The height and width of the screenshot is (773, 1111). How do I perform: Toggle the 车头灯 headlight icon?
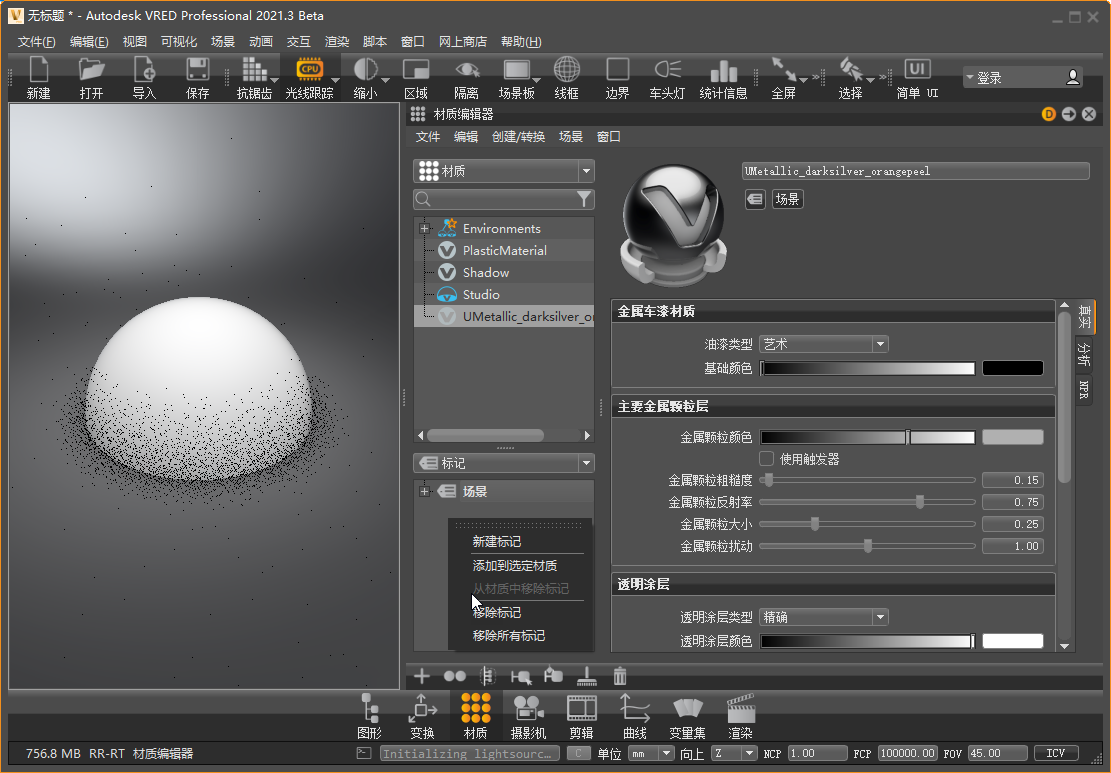pos(667,78)
